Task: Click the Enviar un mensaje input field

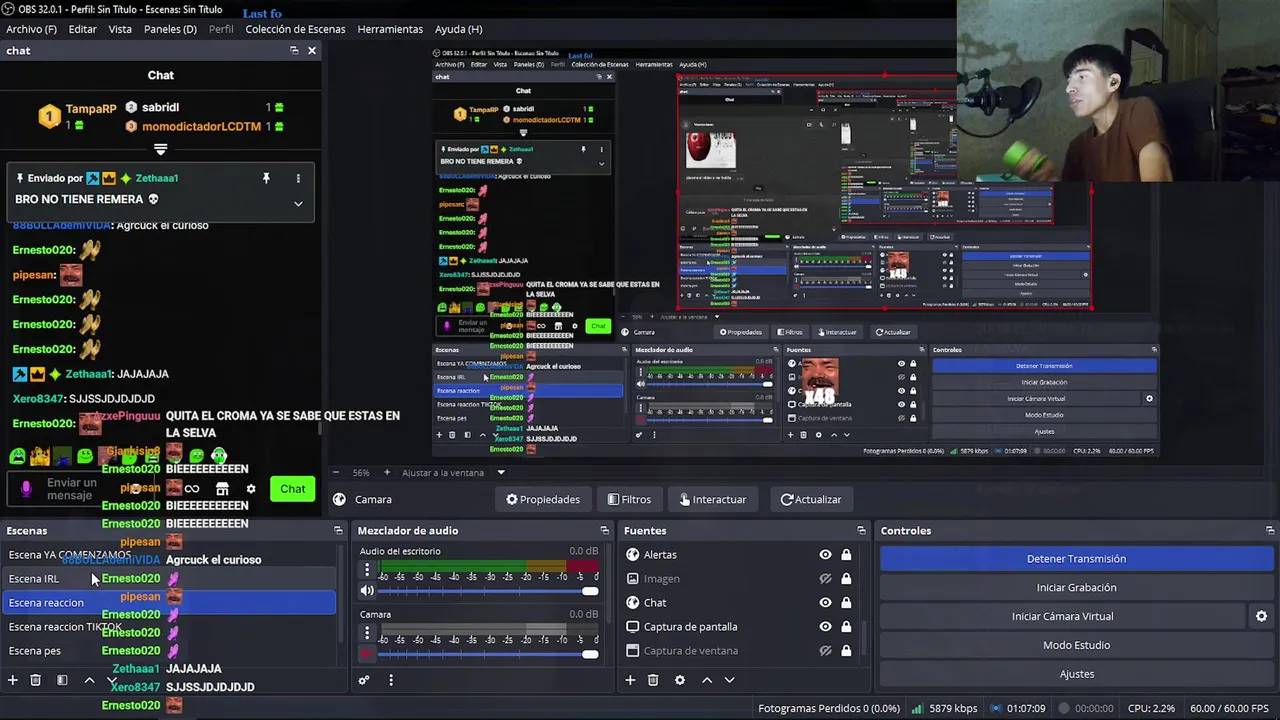Action: click(x=71, y=489)
